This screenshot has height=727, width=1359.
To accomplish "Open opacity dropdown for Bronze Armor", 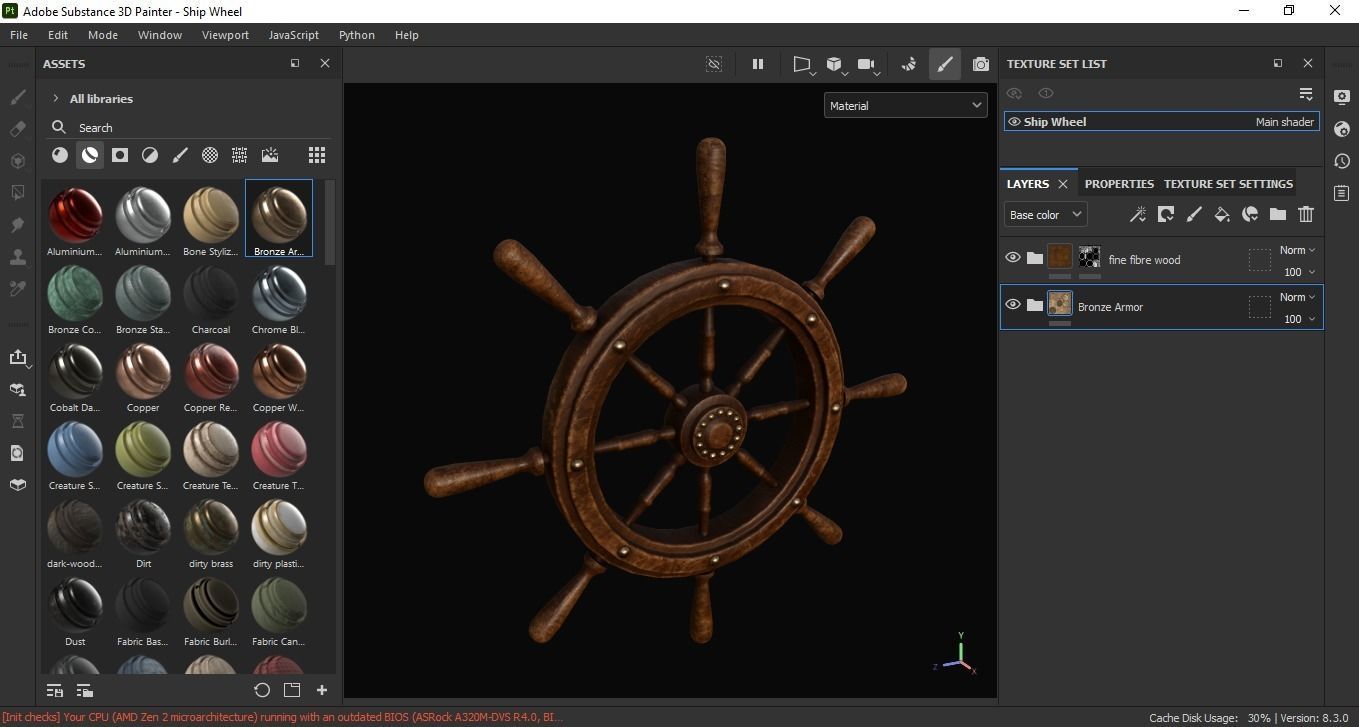I will (x=1299, y=319).
